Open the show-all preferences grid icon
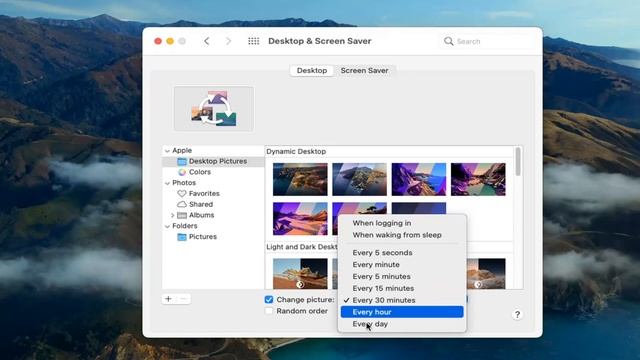 tap(253, 41)
